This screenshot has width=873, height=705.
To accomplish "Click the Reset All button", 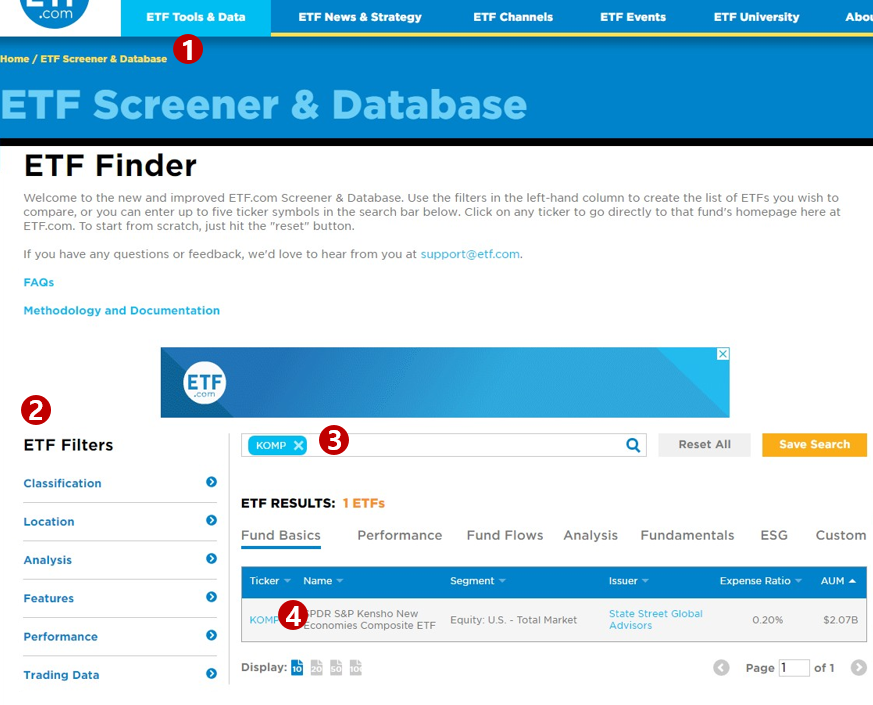I will (704, 445).
